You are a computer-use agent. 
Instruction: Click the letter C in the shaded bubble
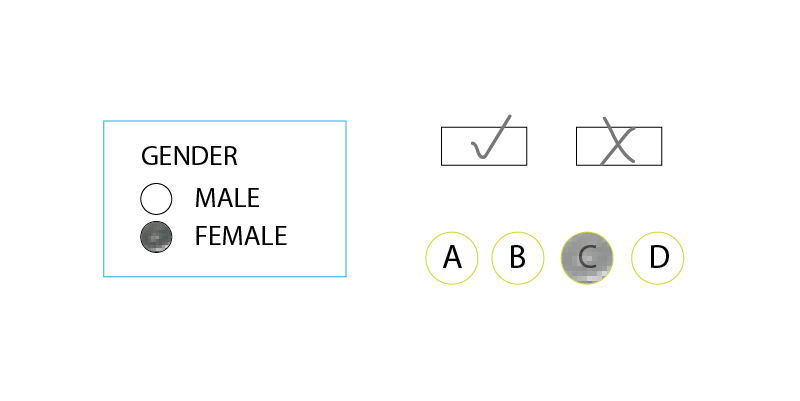pyautogui.click(x=587, y=257)
